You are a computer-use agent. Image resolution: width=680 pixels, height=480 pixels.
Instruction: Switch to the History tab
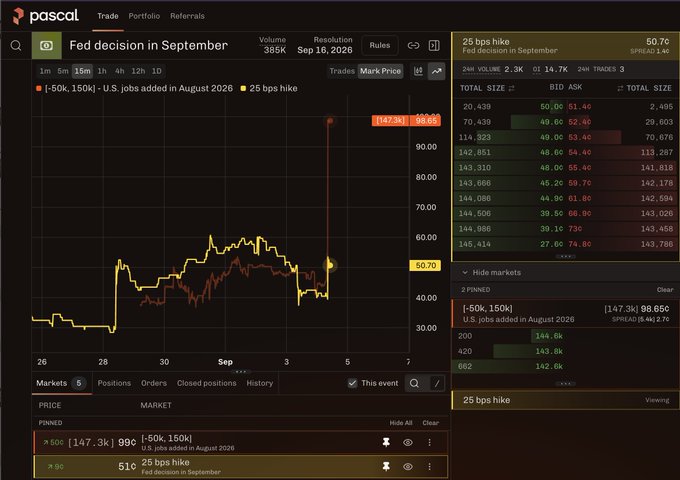point(259,383)
